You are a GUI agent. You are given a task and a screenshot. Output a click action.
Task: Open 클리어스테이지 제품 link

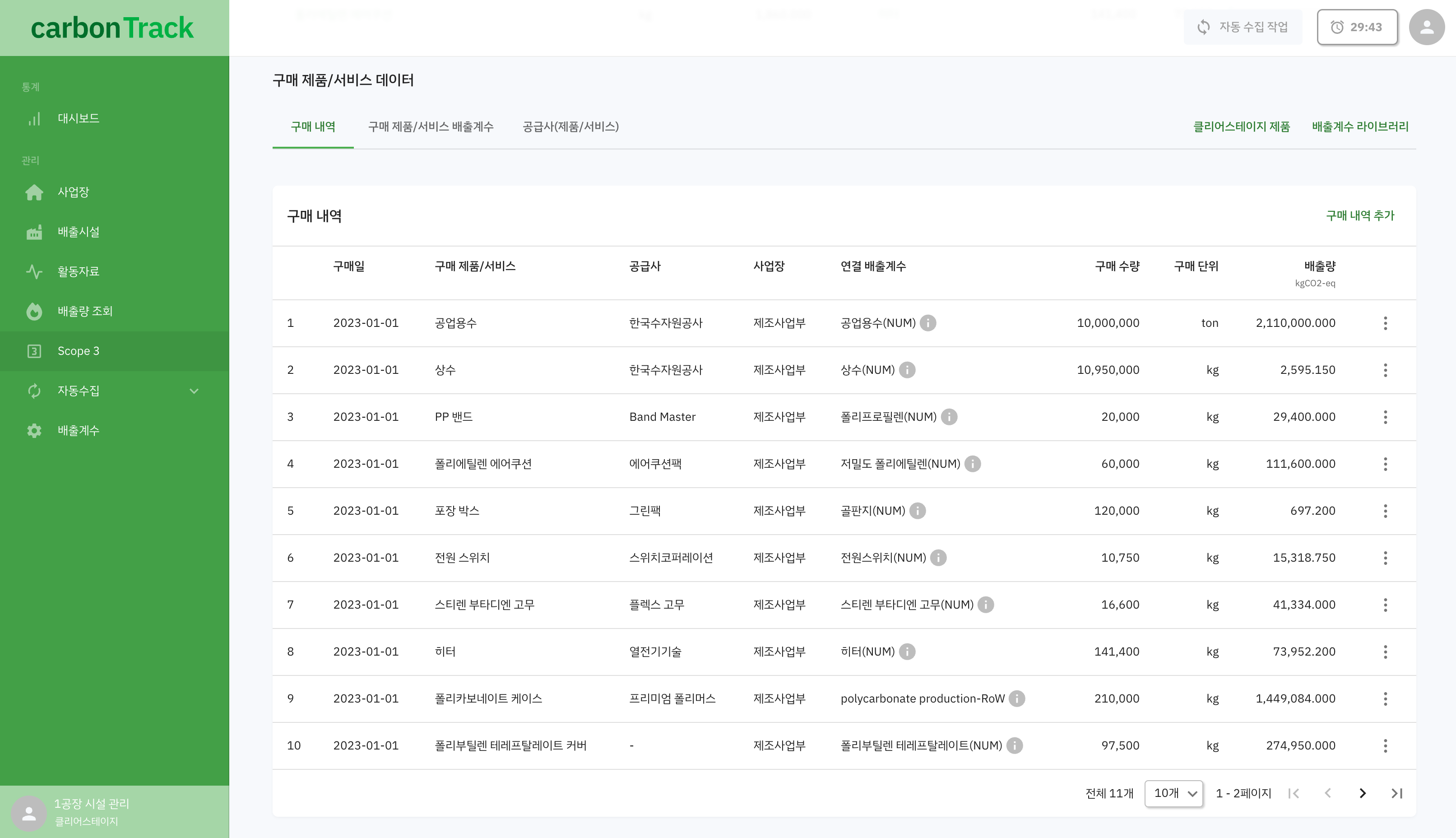click(1242, 126)
